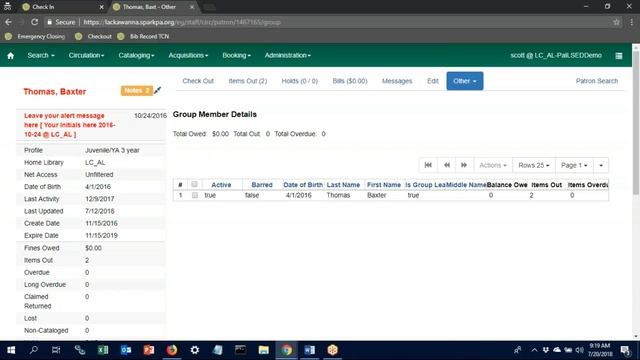Open the Circulation dropdown menu
Image resolution: width=640 pixels, height=360 pixels.
[86, 56]
